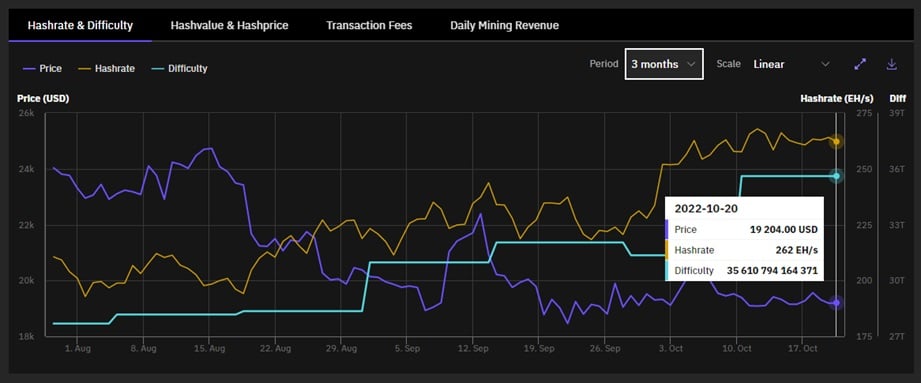Viewport: 921px width, 383px height.
Task: Click the yellow Hashrate endpoint marker
Action: [x=836, y=142]
